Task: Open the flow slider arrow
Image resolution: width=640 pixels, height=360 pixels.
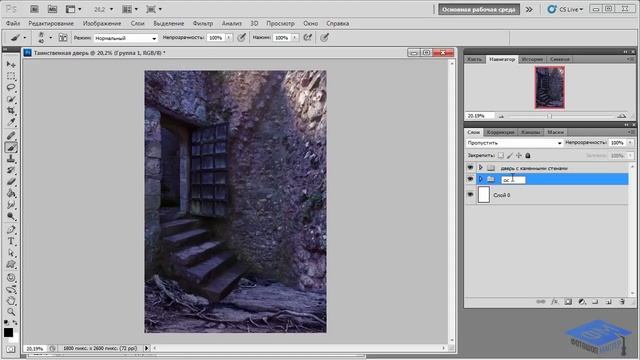Action: (x=295, y=38)
